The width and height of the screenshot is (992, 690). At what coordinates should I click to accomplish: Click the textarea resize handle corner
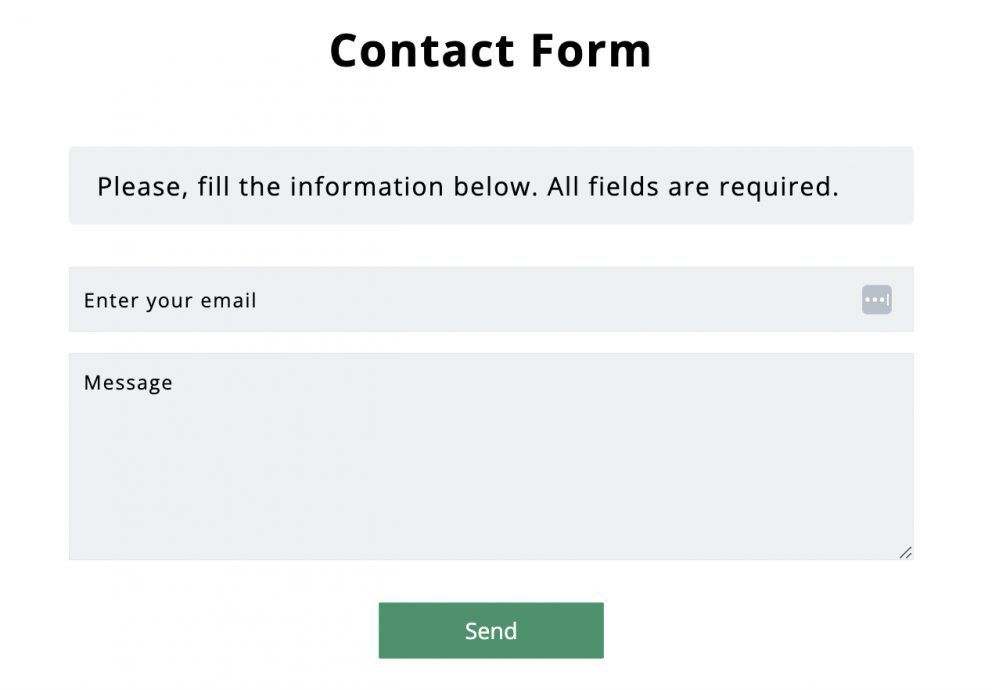click(x=905, y=553)
